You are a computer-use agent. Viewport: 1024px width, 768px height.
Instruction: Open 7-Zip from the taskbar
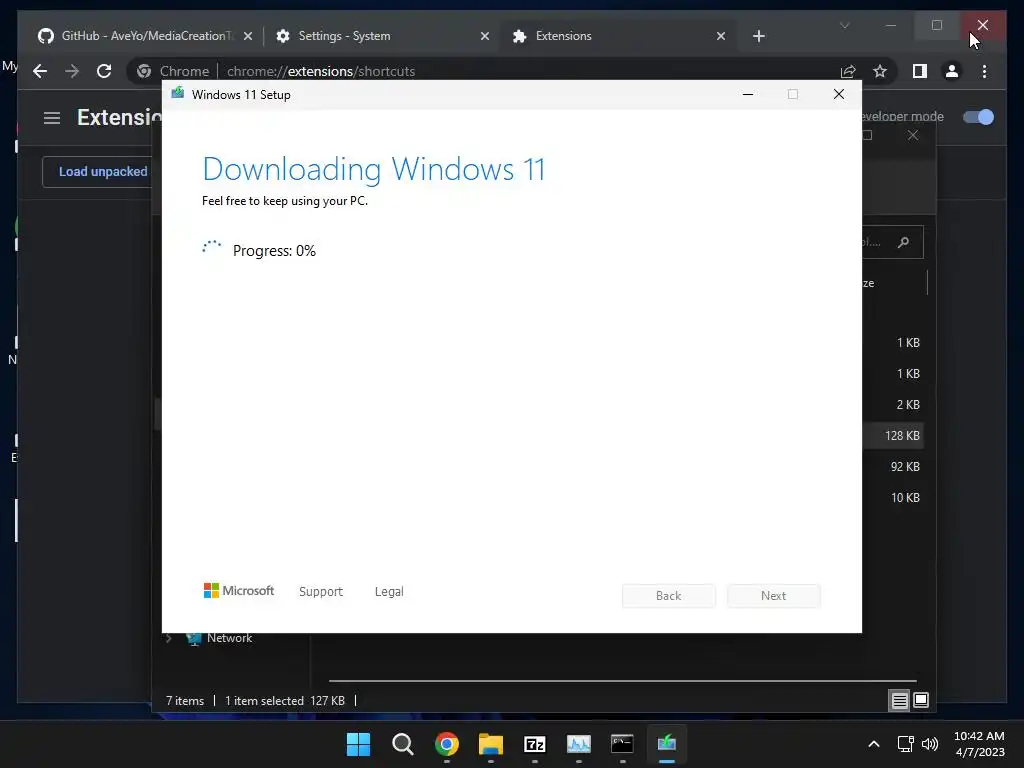[x=535, y=744]
